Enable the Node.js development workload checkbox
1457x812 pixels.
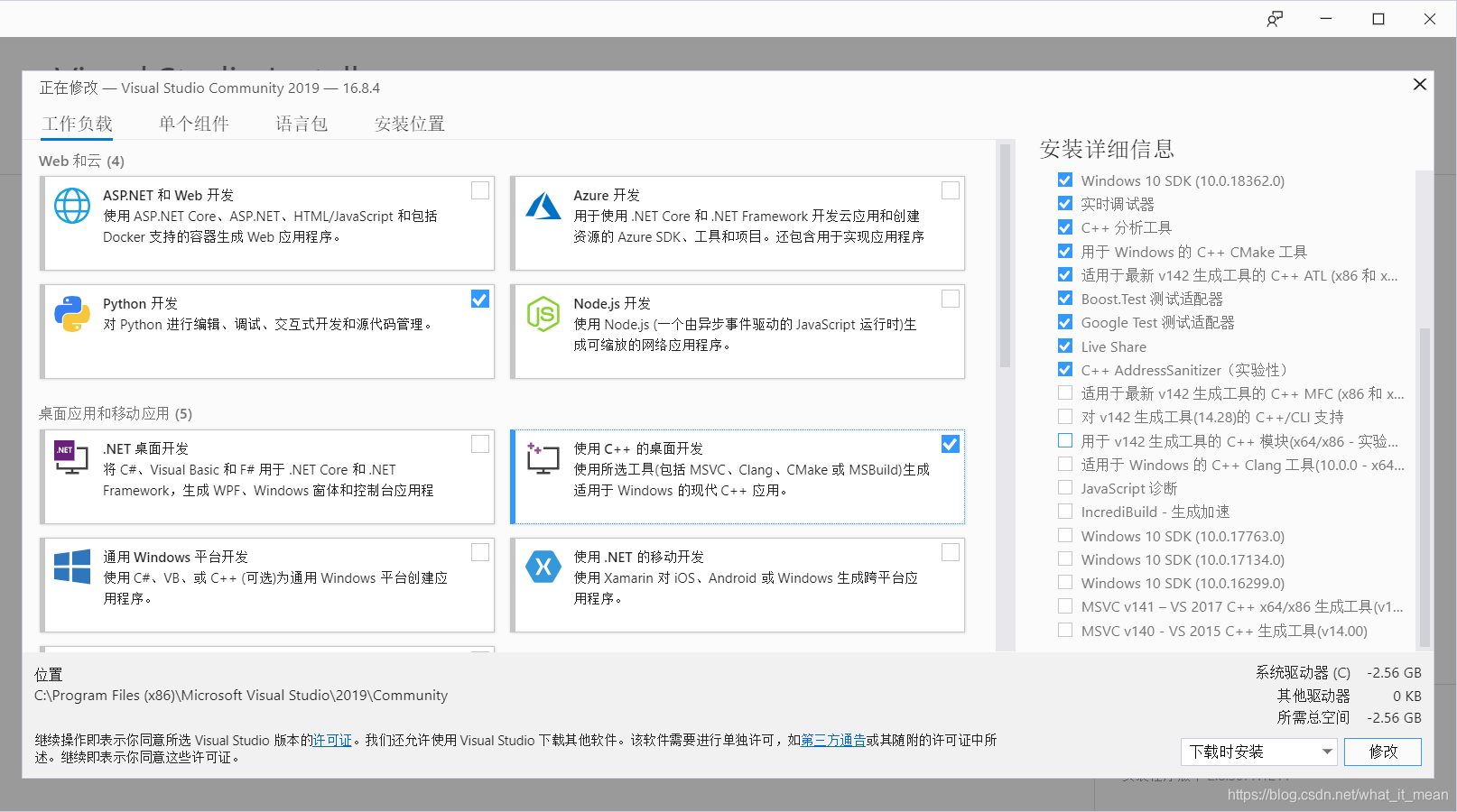(x=951, y=299)
